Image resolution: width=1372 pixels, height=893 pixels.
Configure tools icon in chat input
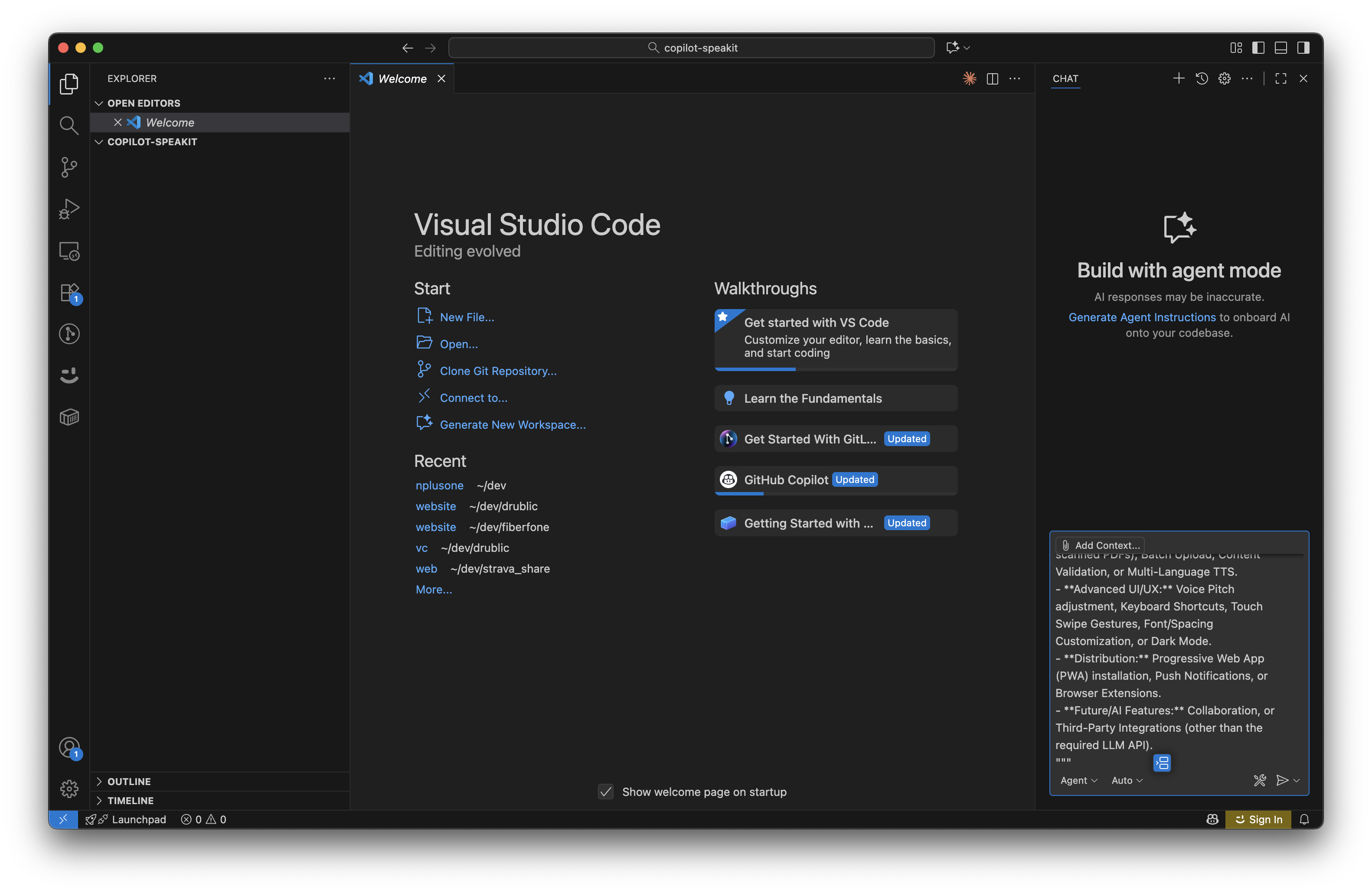pyautogui.click(x=1260, y=780)
